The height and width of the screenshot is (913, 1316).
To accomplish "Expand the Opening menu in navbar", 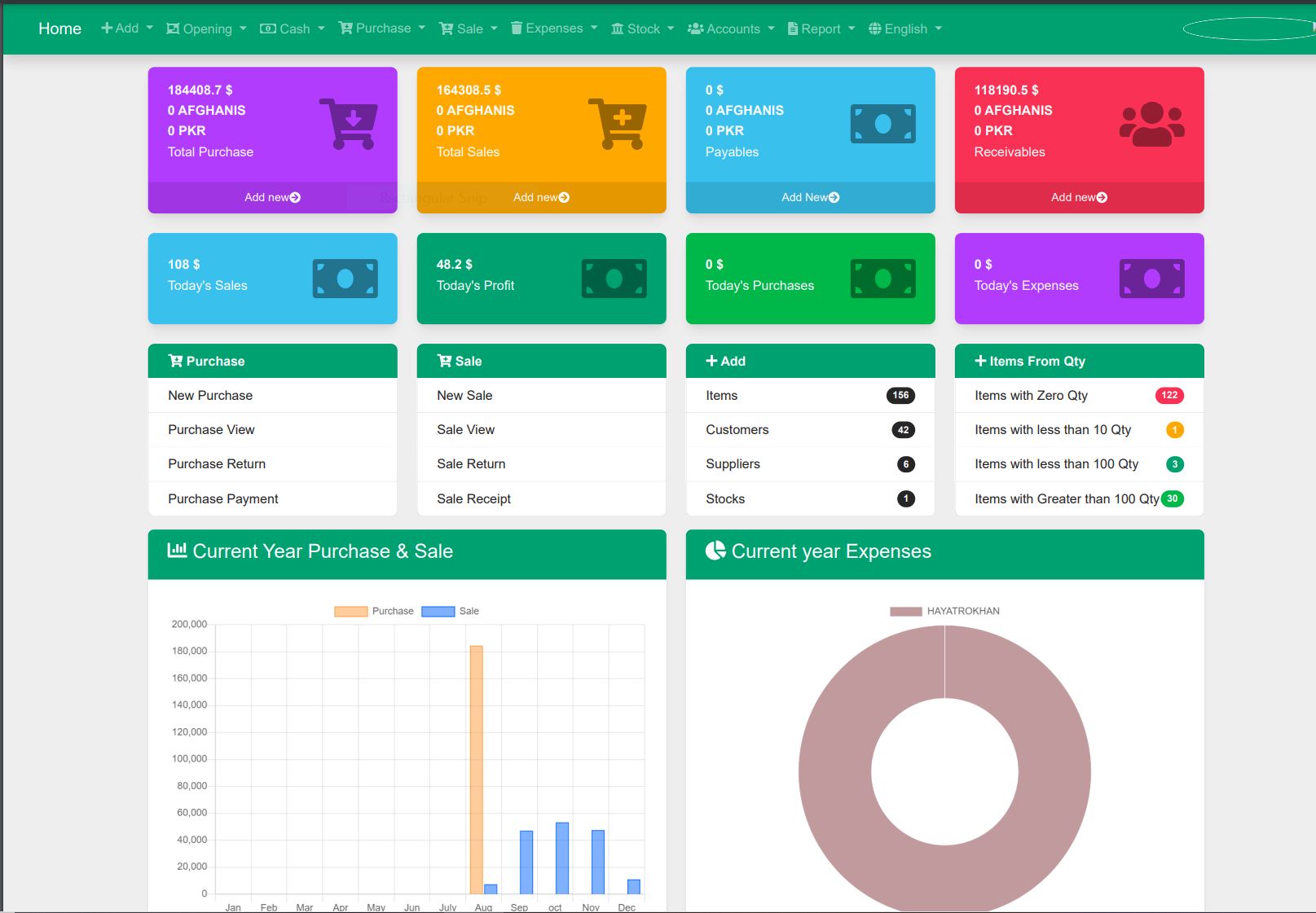I will 205,29.
